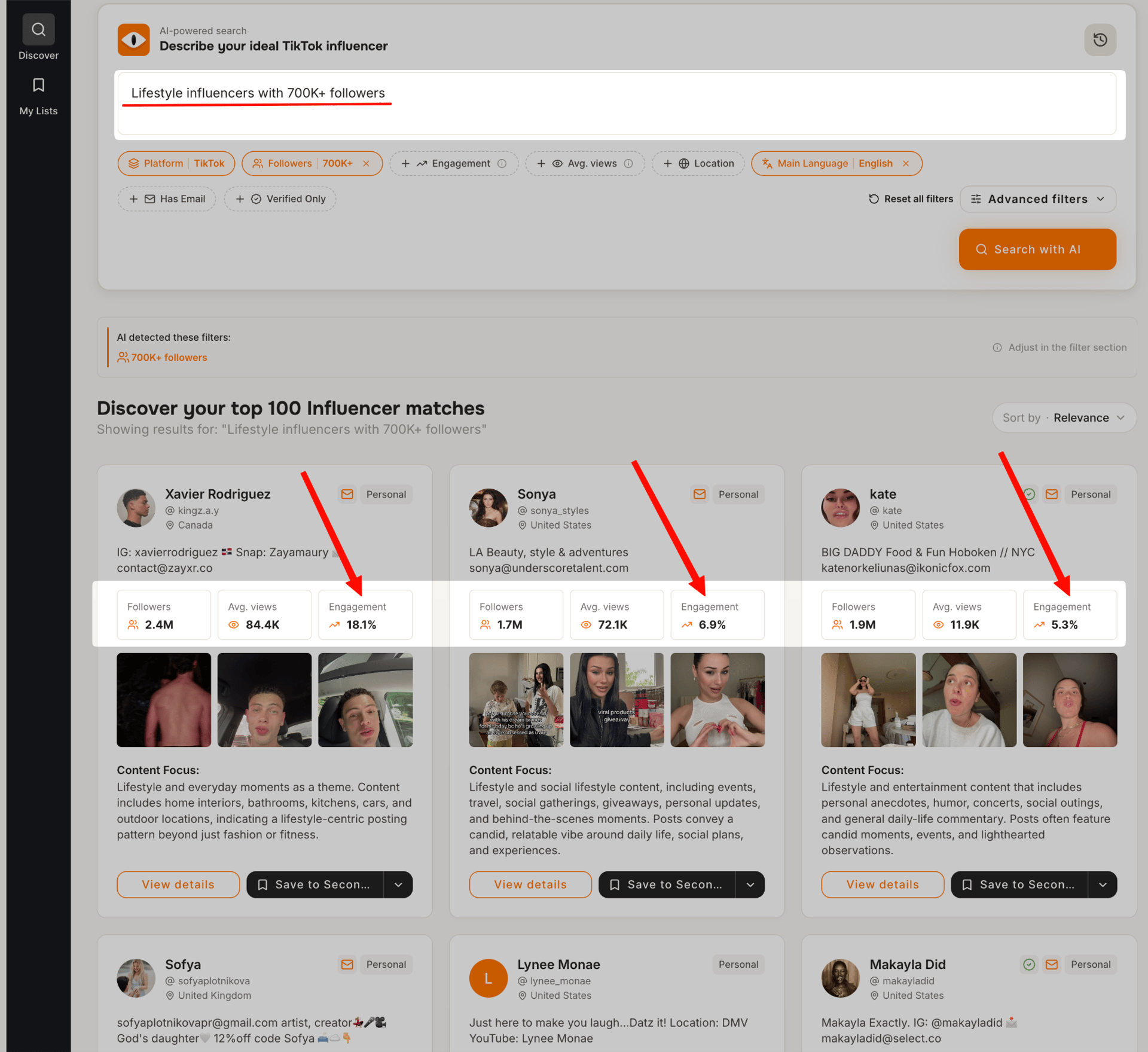Click the Platform TikTok filter chip
1148x1052 pixels.
click(176, 163)
